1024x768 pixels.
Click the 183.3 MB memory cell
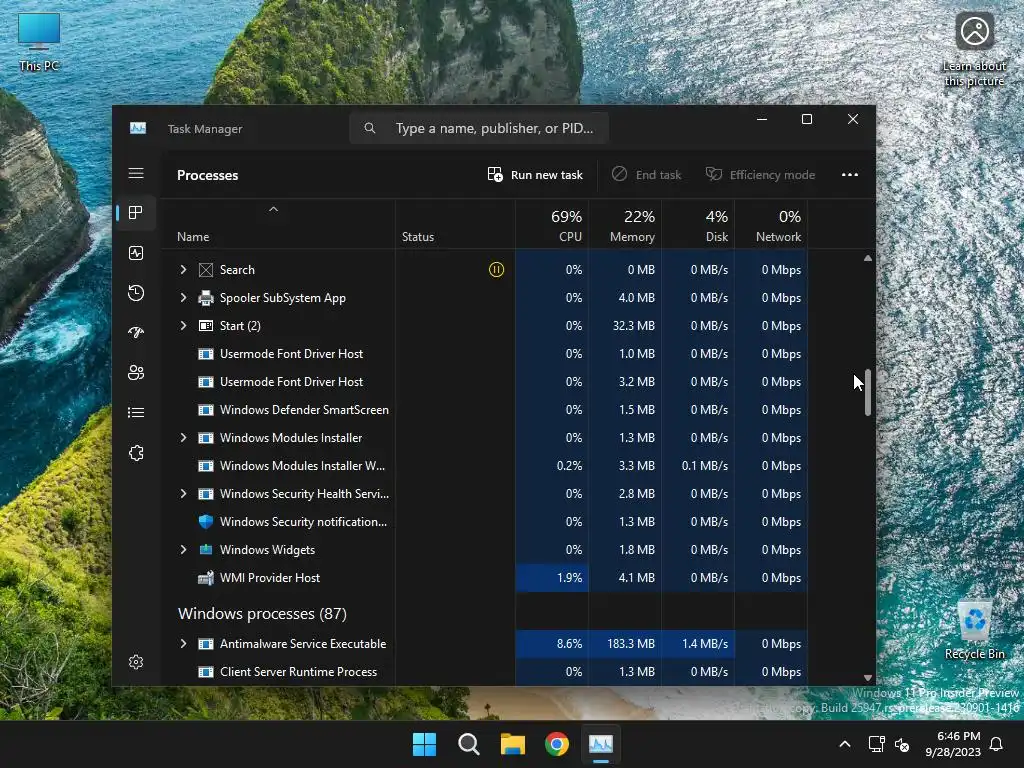click(626, 644)
